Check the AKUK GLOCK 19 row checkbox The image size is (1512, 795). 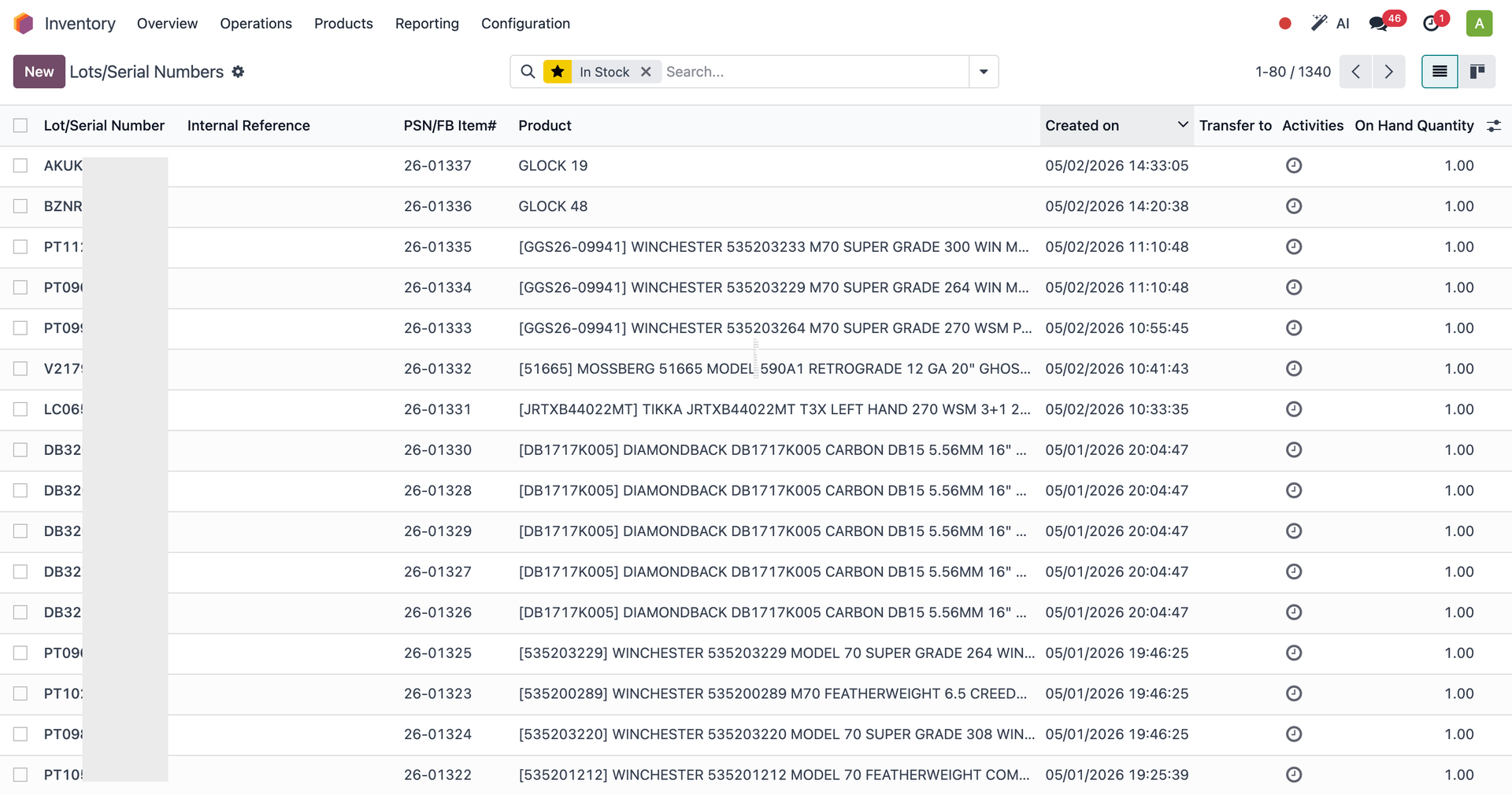click(x=20, y=165)
